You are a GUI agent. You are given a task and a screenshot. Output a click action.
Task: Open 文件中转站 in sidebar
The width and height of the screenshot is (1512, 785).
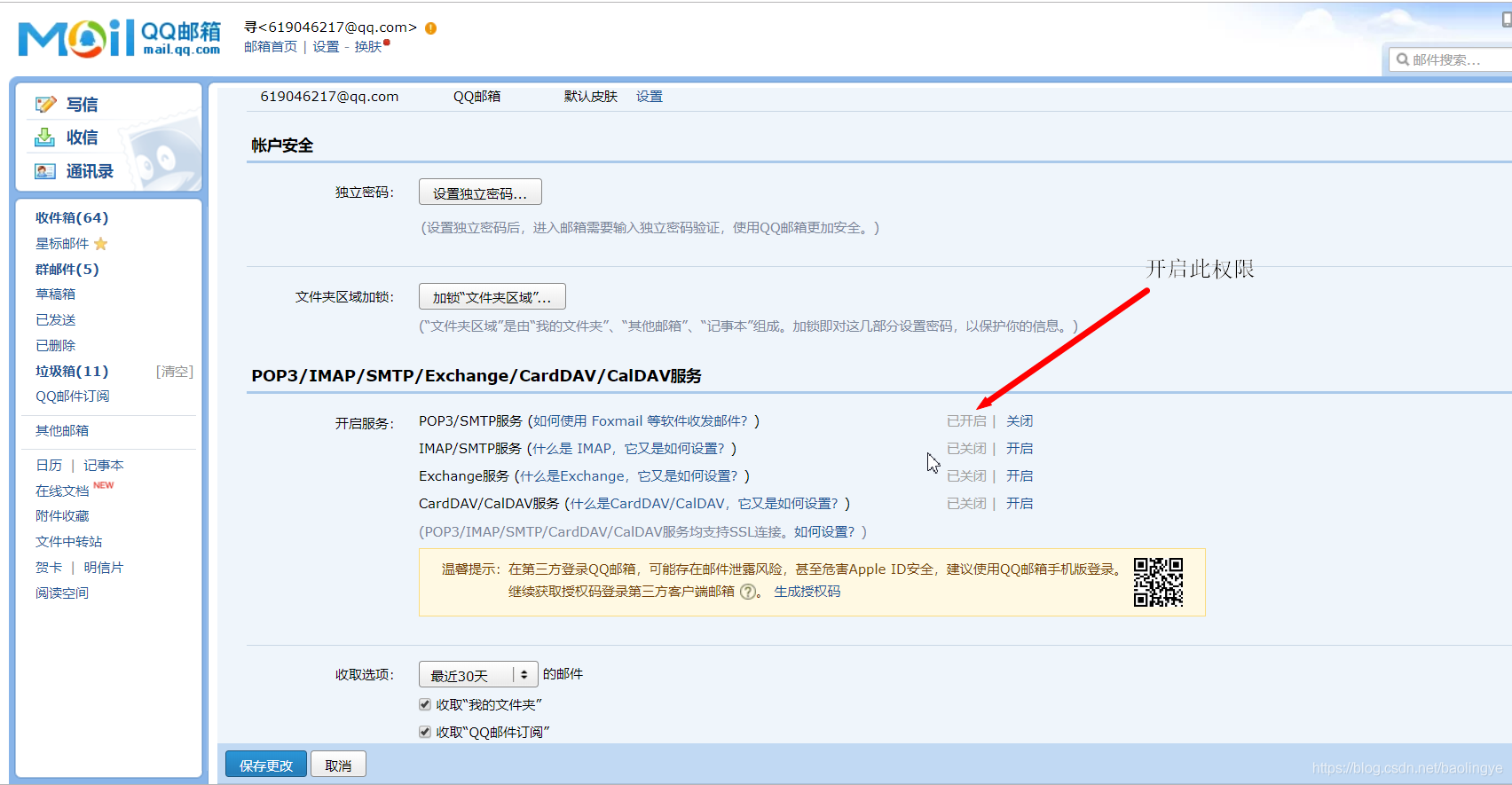pyautogui.click(x=69, y=542)
